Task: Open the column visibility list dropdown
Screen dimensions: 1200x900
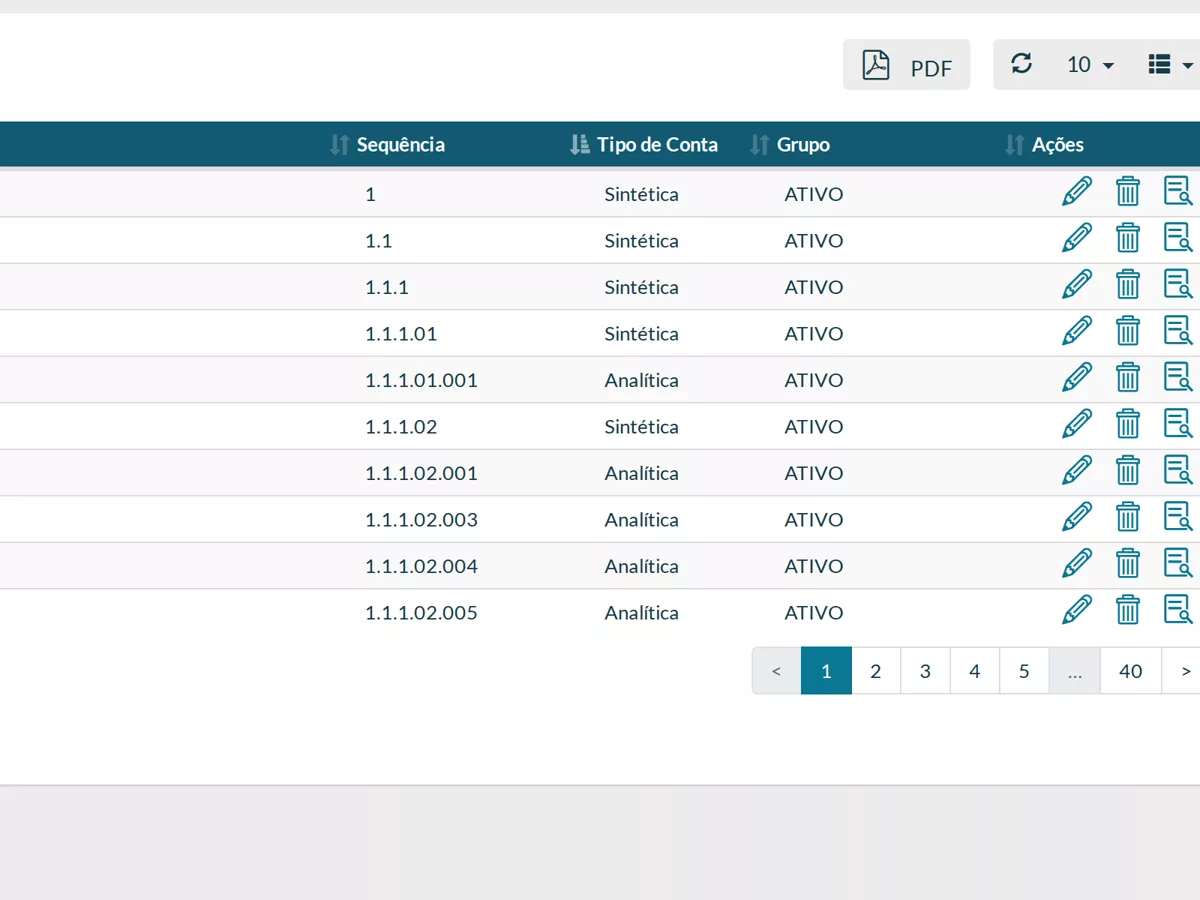Action: (1171, 65)
